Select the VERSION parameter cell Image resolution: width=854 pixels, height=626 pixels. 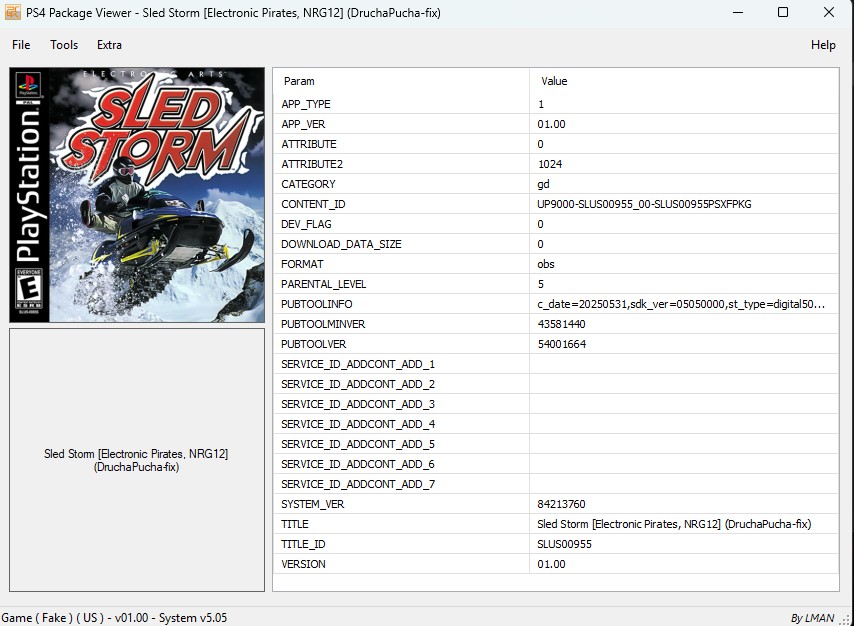point(401,564)
